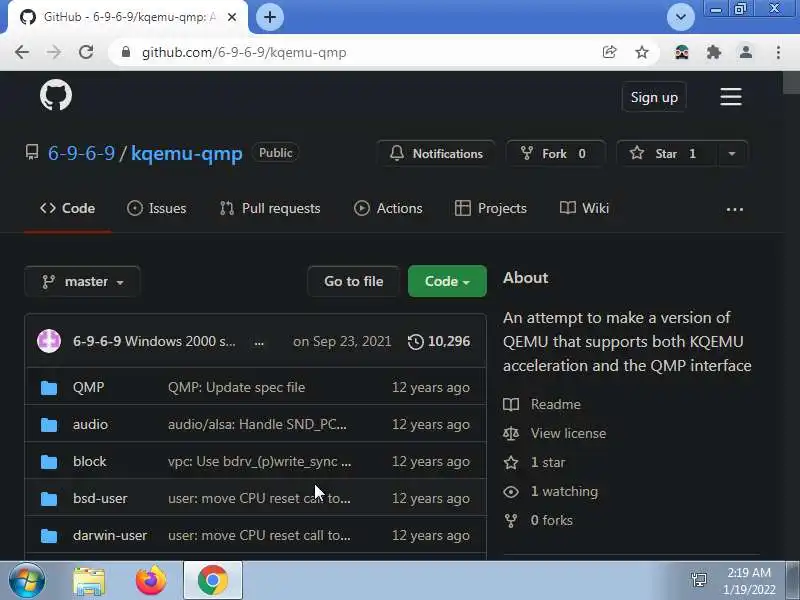Image resolution: width=800 pixels, height=600 pixels.
Task: Switch to the Code tab
Action: pos(67,208)
